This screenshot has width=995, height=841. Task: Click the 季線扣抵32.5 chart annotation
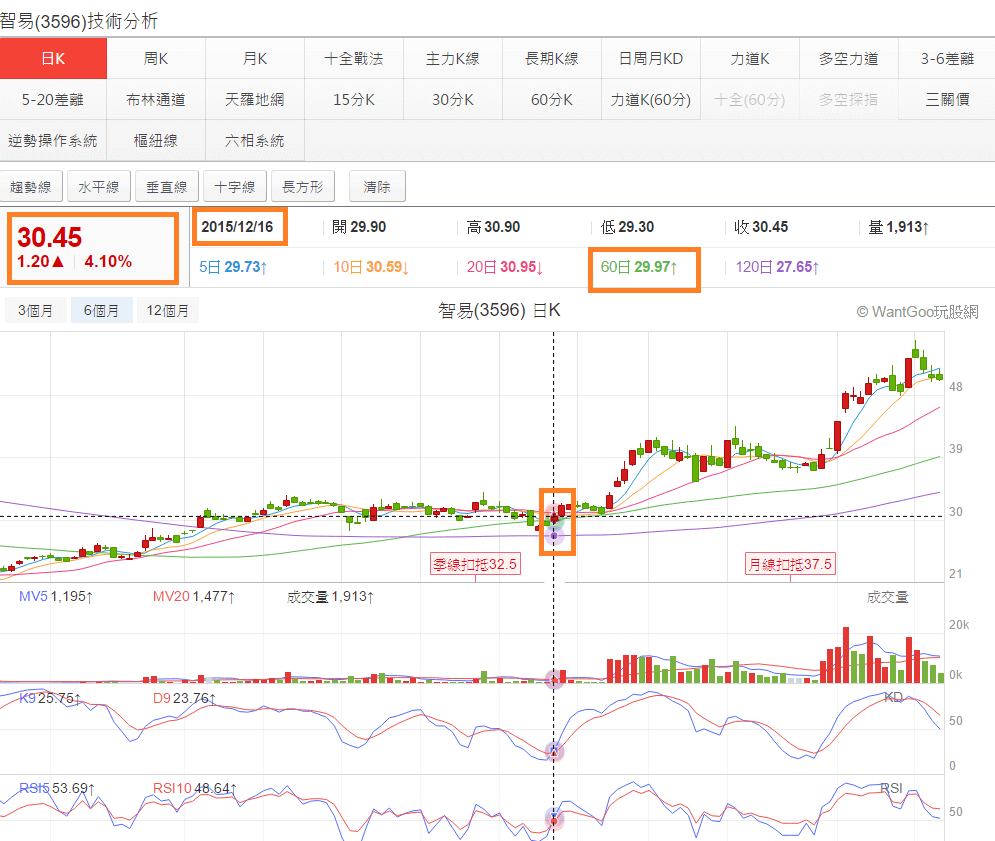[x=475, y=564]
